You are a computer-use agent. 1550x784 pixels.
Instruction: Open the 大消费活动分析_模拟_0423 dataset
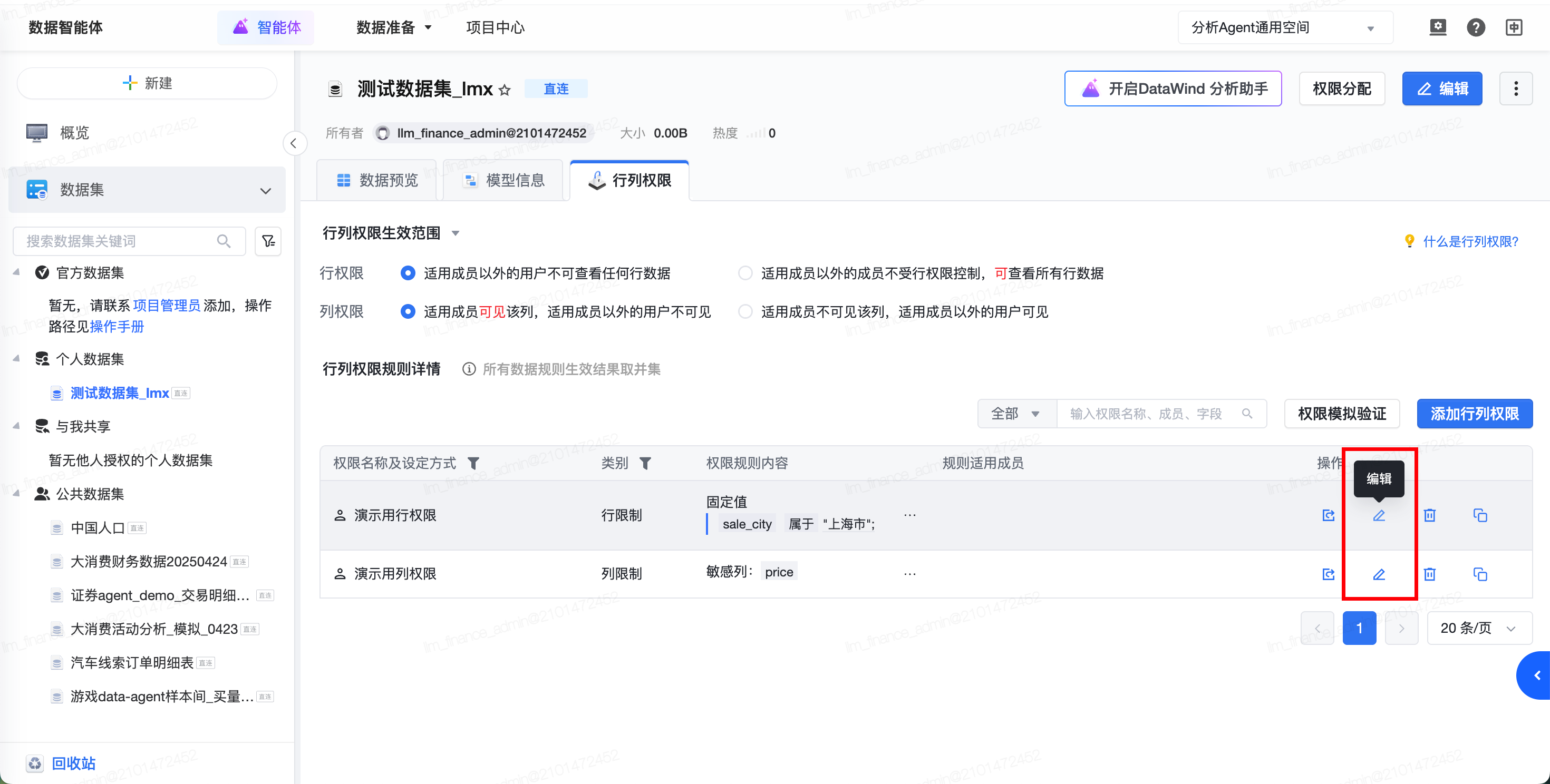(154, 629)
